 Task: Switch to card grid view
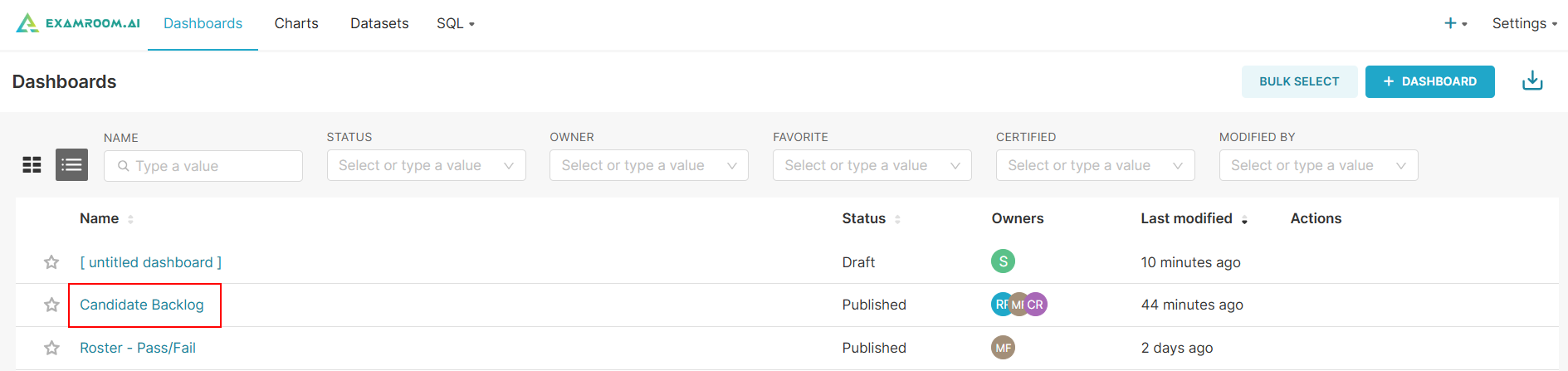[x=32, y=165]
